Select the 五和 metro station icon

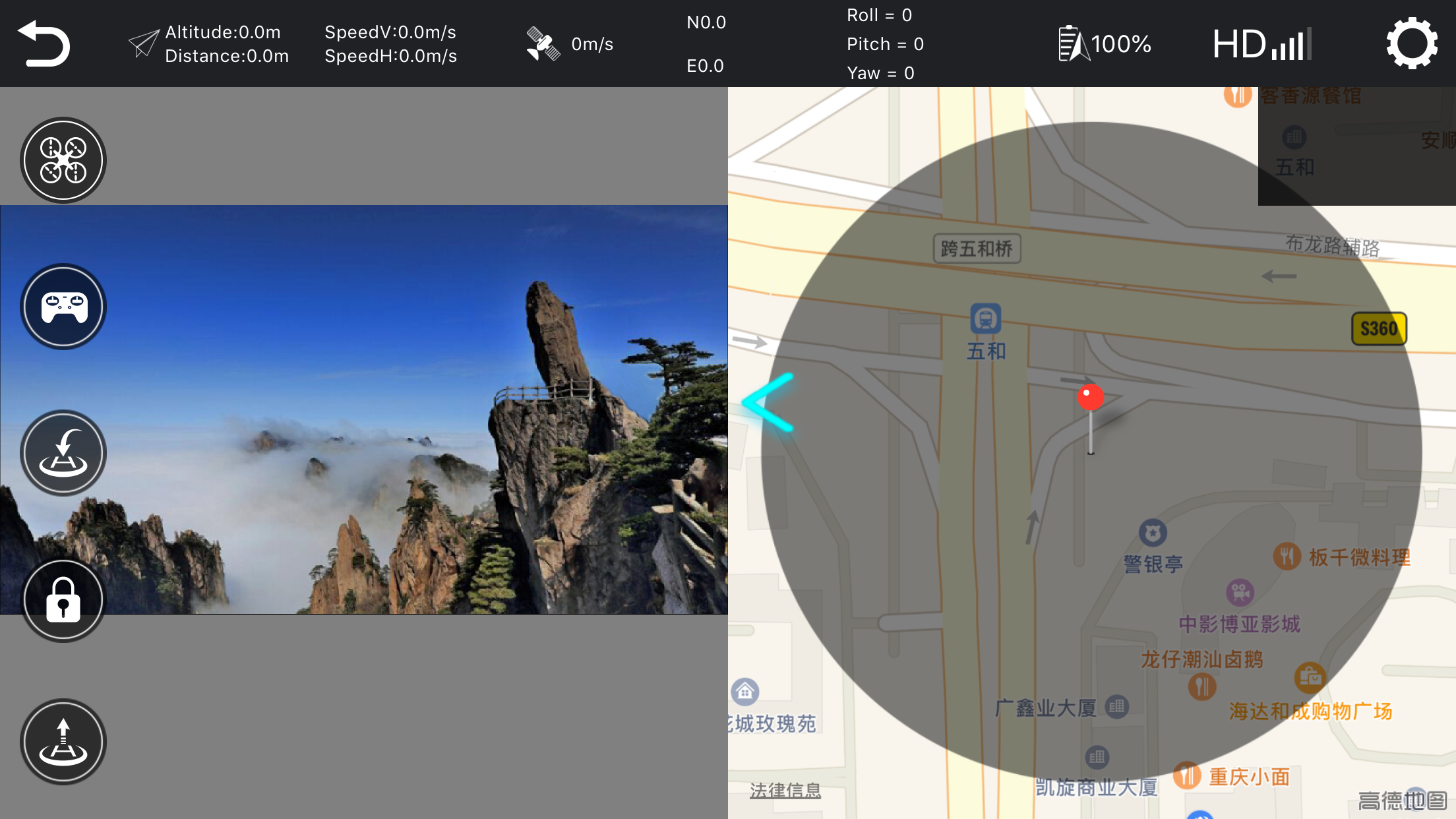(x=985, y=319)
